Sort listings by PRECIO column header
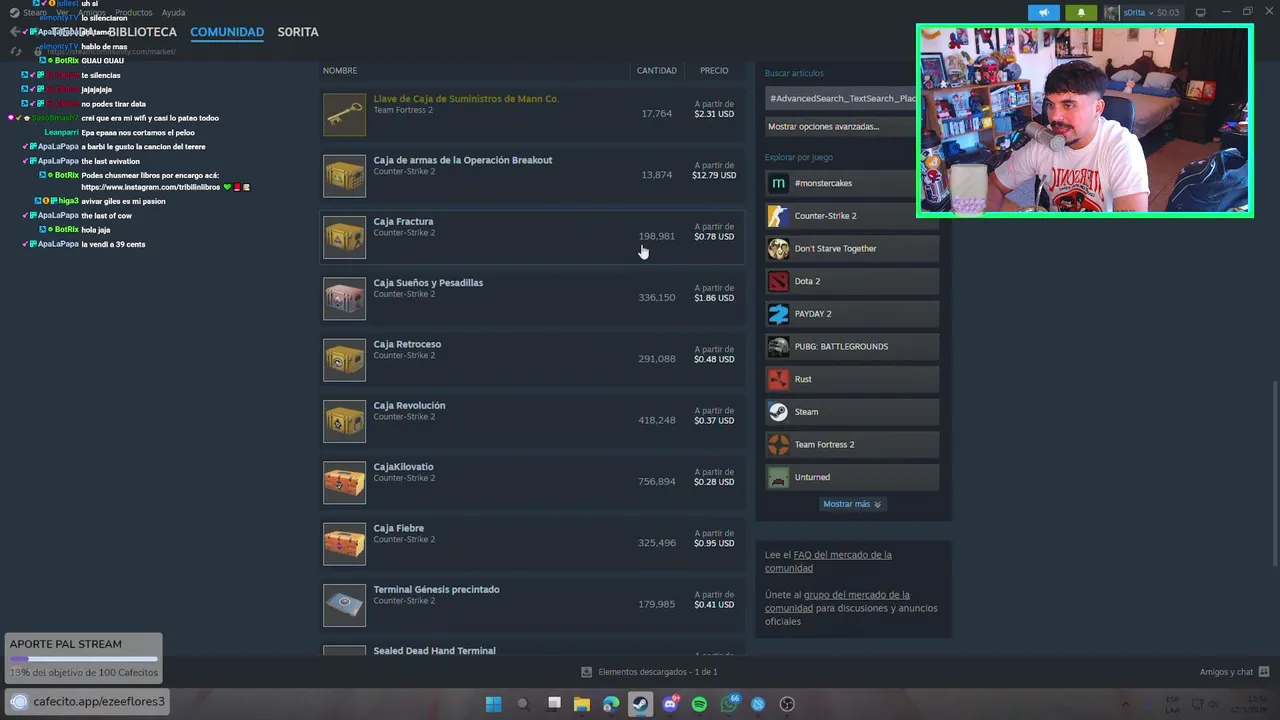1280x720 pixels. [x=714, y=71]
